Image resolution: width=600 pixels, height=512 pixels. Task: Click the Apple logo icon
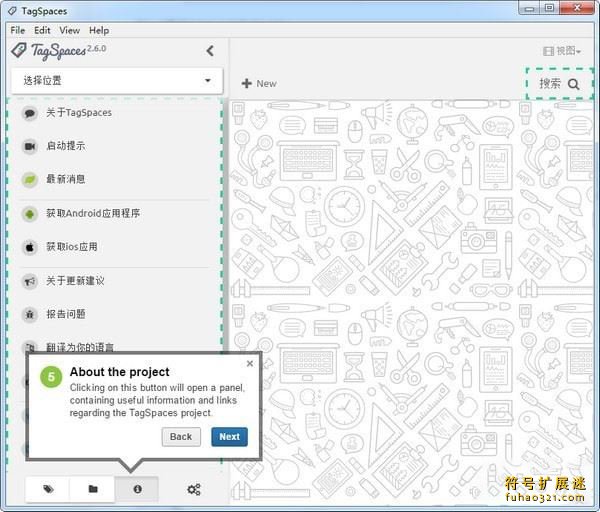pos(29,247)
